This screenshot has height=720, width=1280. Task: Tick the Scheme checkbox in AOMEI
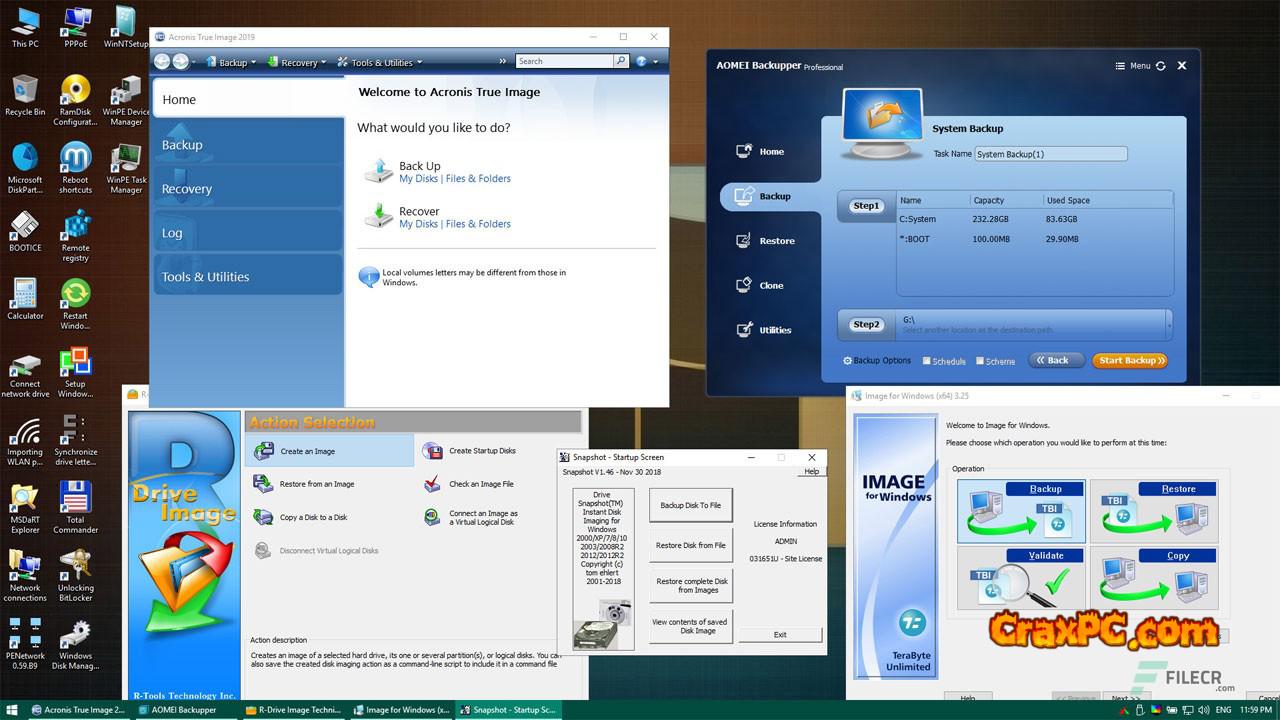click(980, 361)
